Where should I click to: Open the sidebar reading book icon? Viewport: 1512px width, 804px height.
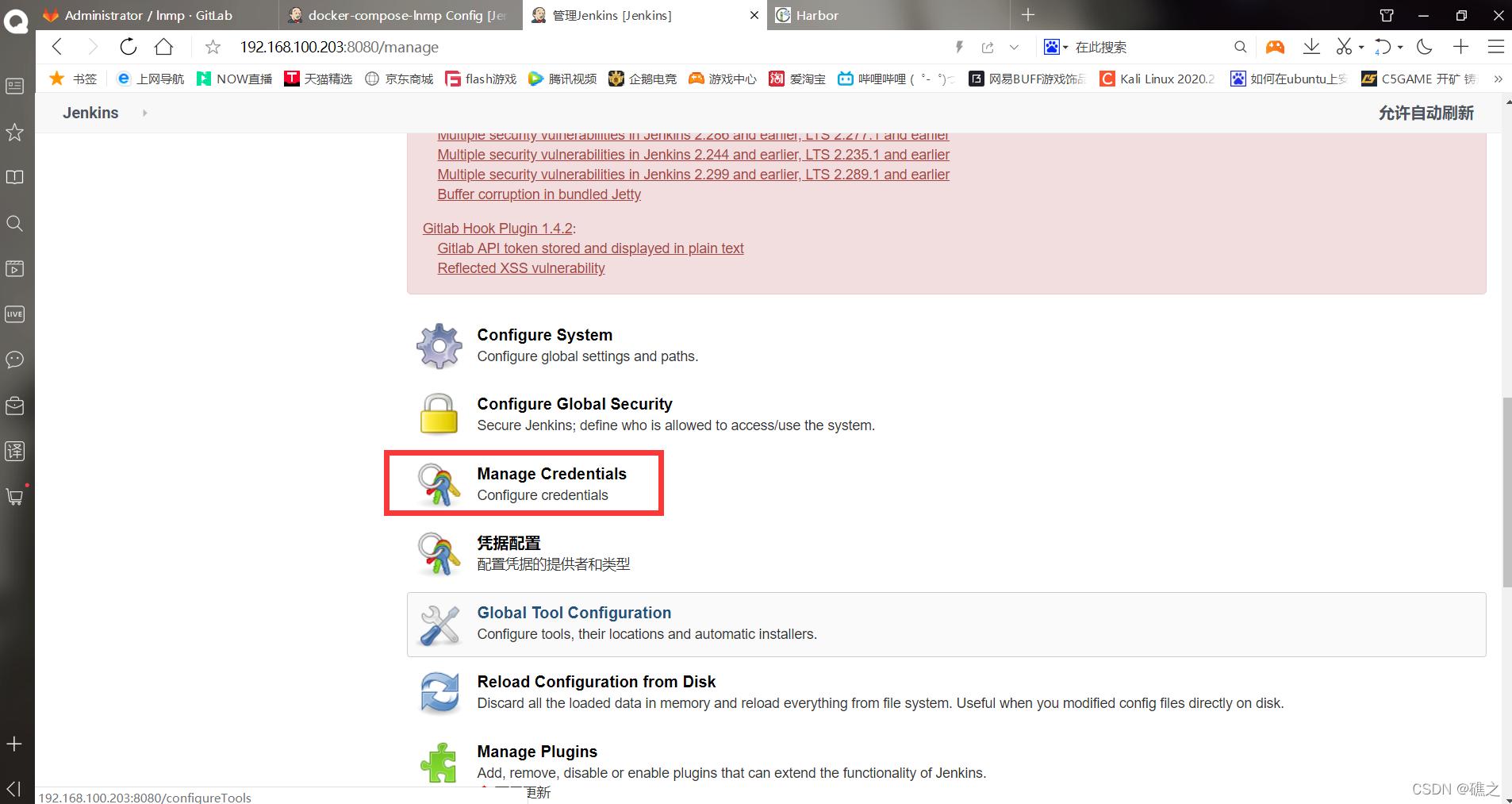pos(14,177)
